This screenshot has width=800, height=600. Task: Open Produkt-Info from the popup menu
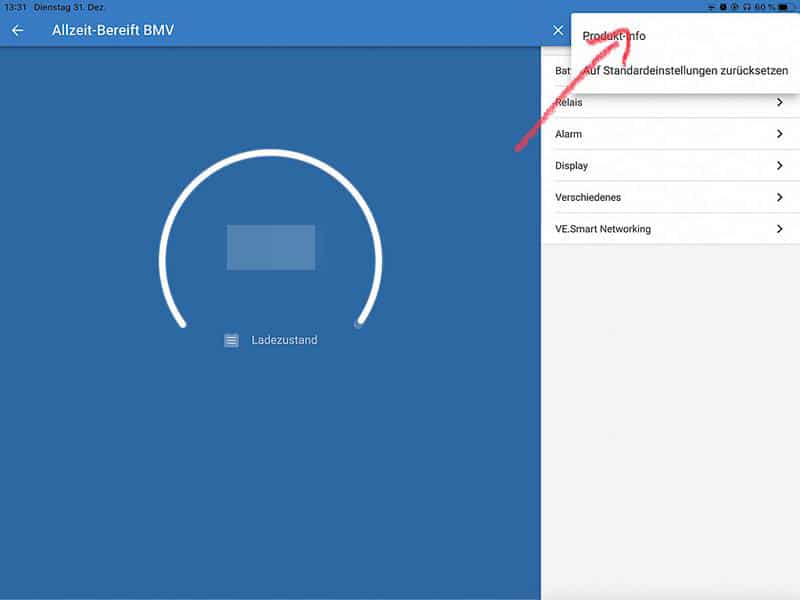(614, 36)
